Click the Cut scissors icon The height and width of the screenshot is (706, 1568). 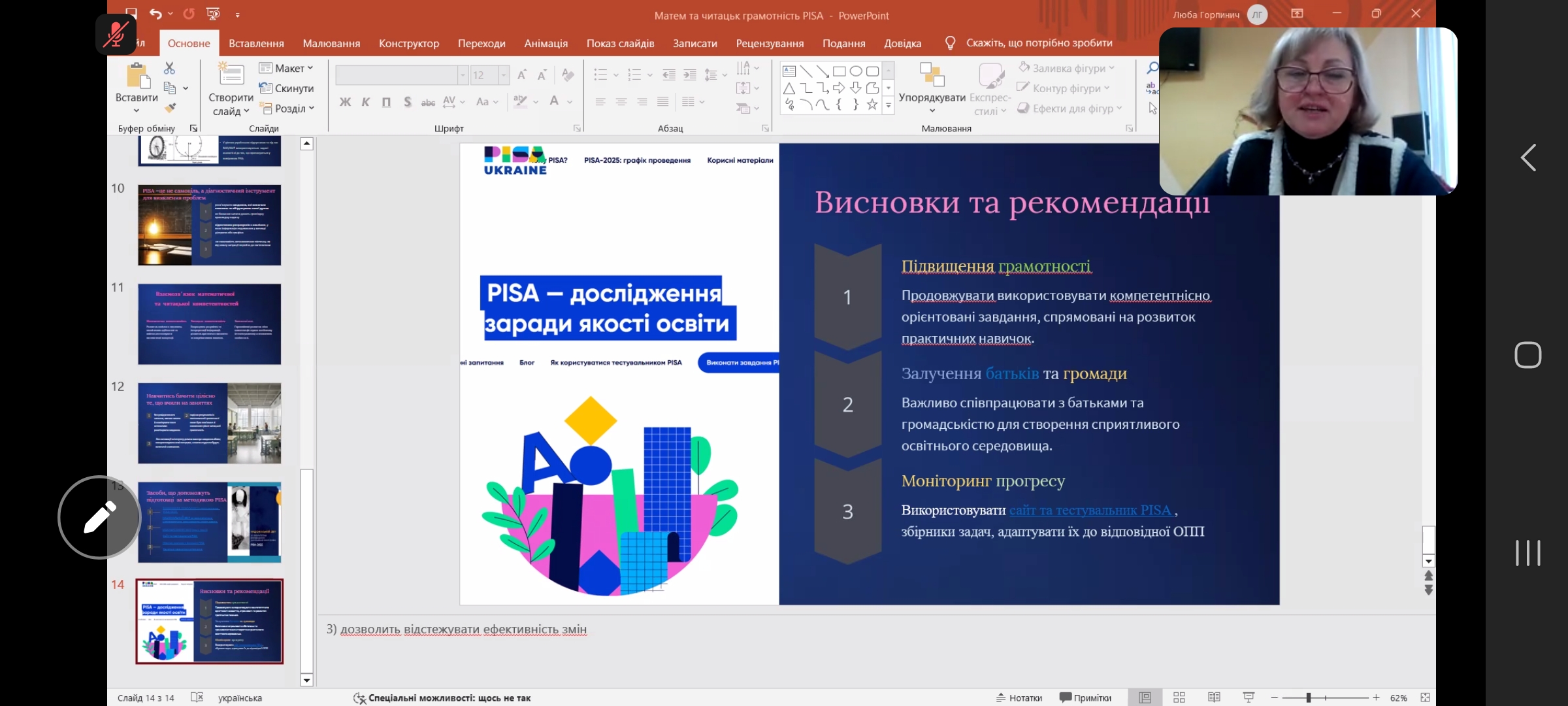pyautogui.click(x=169, y=68)
